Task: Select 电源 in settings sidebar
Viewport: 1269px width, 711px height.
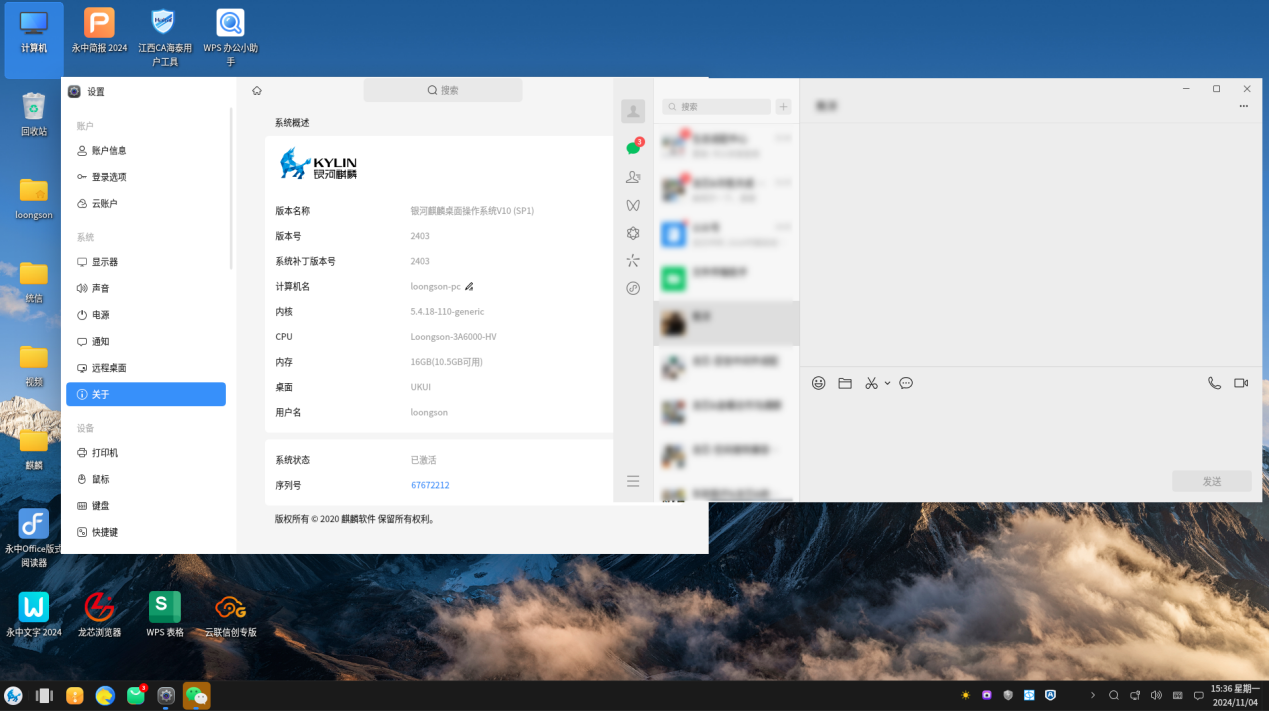Action: (x=101, y=315)
